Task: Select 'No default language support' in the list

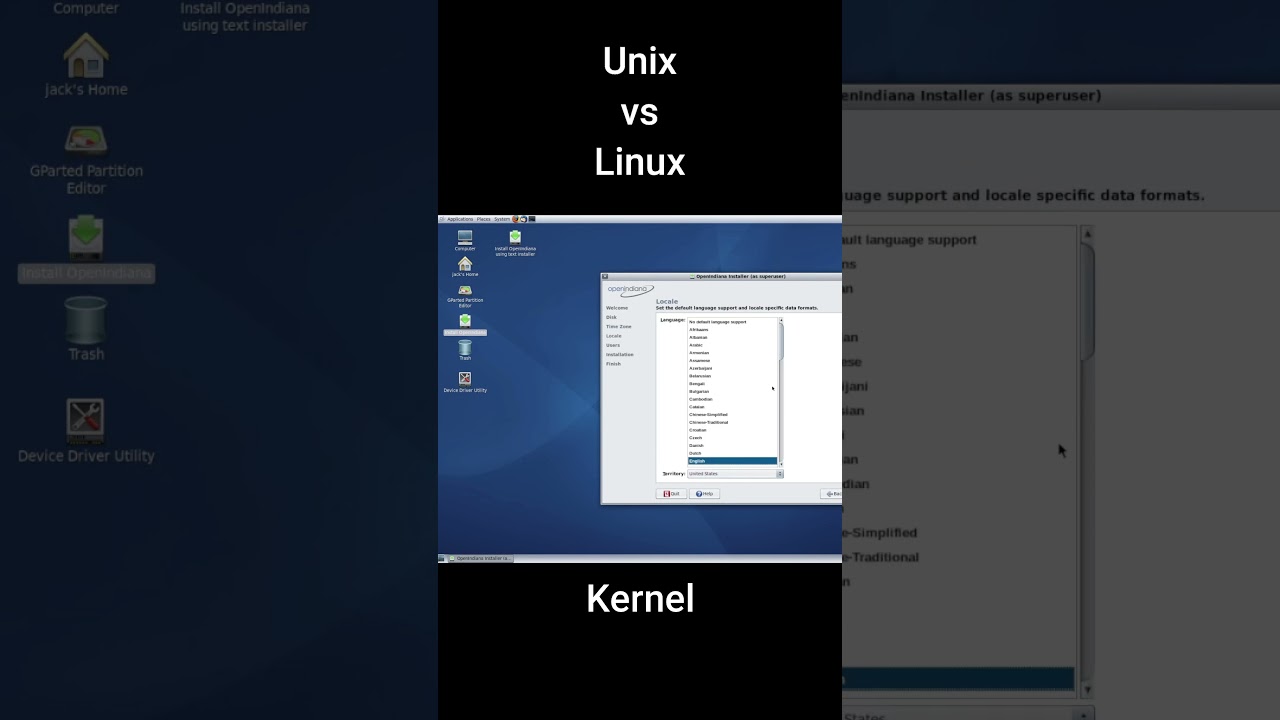Action: point(732,322)
